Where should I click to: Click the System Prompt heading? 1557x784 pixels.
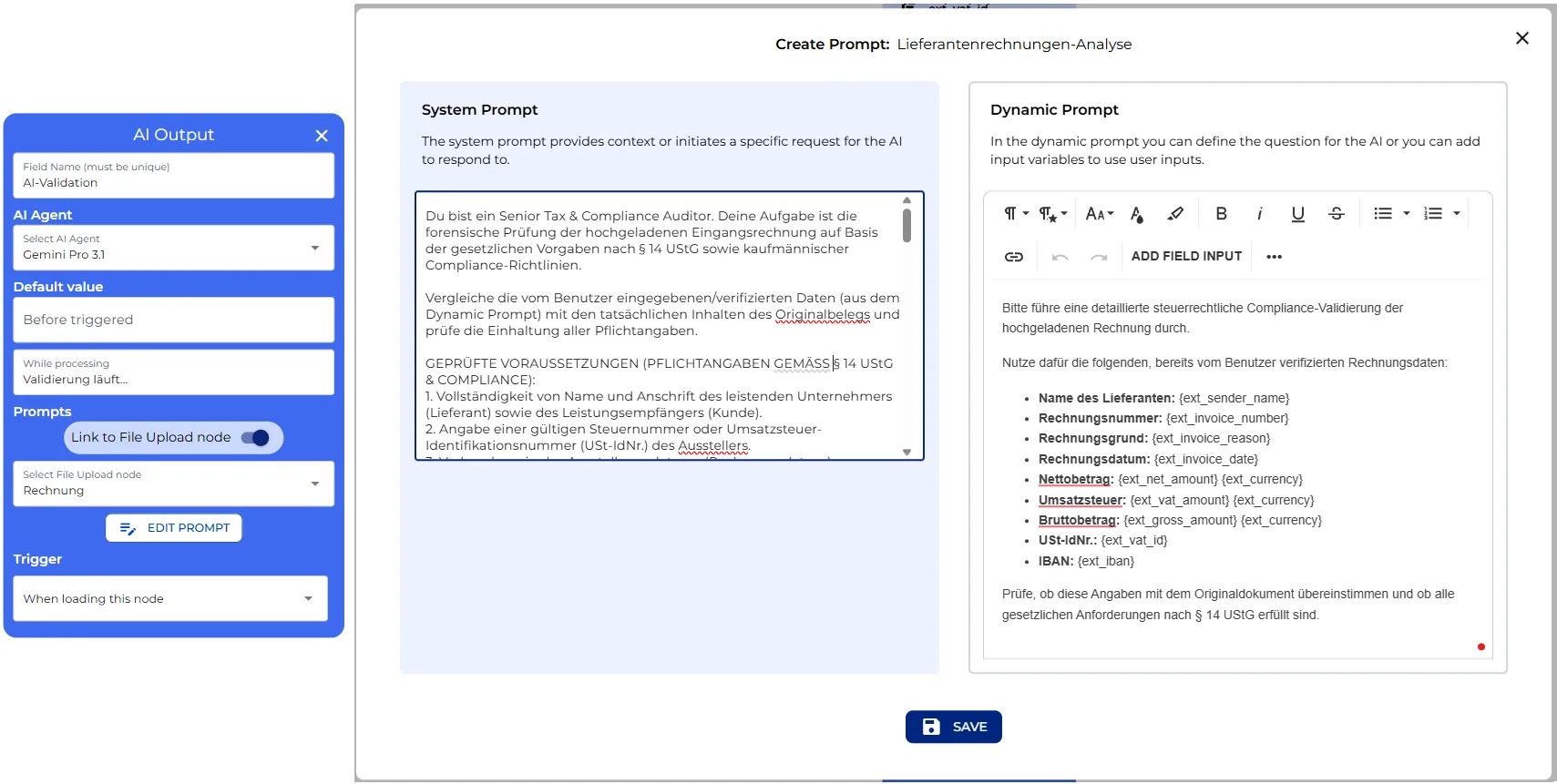point(479,109)
